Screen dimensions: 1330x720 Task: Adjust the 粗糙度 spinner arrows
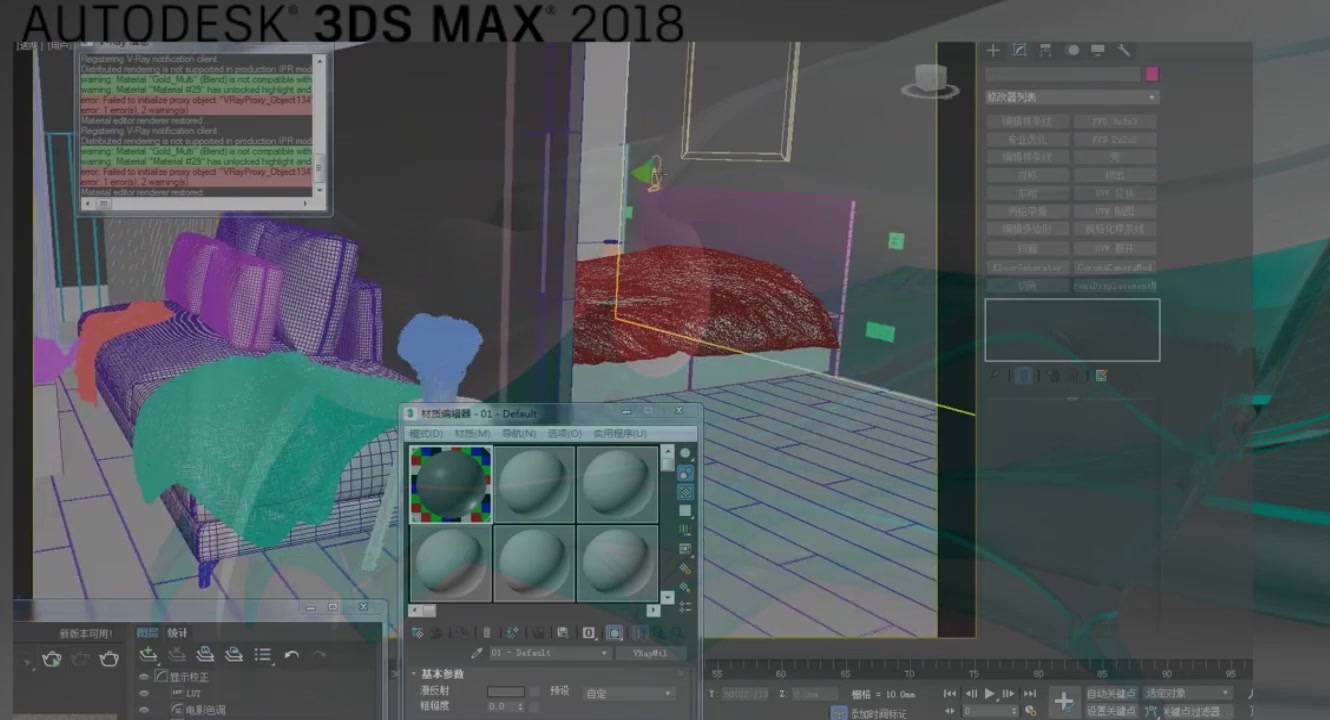coord(521,707)
